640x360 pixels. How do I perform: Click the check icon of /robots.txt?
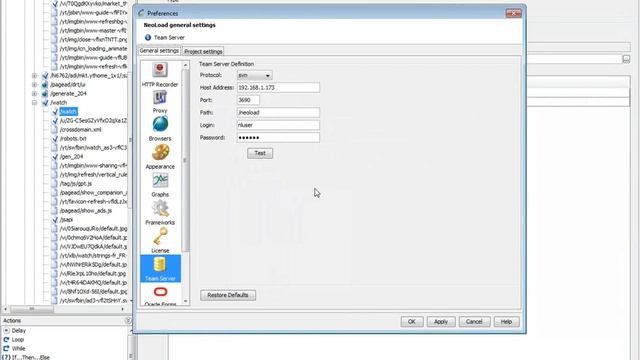(54, 138)
